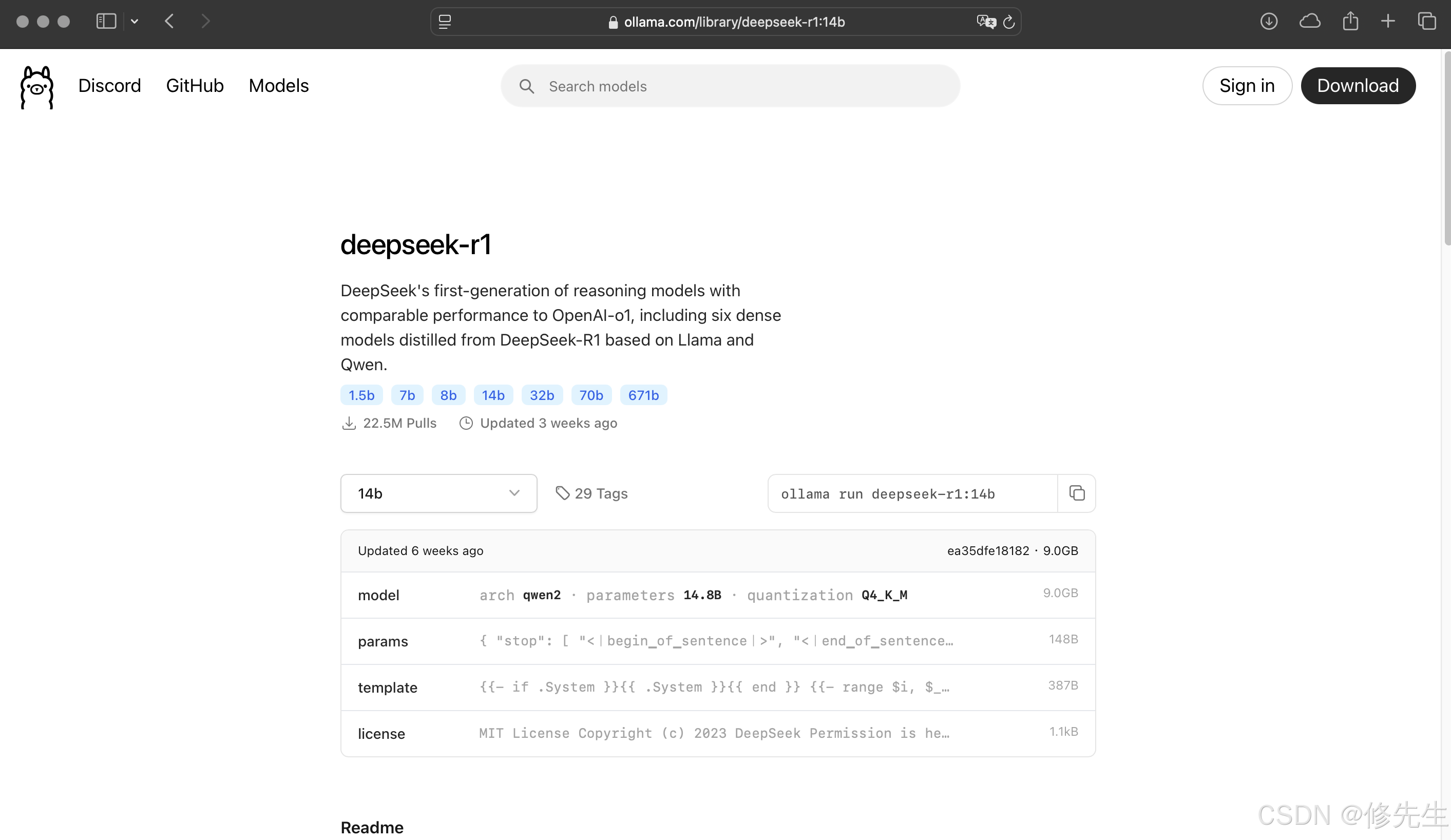This screenshot has height=840, width=1451.
Task: Copy the ollama run command
Action: 1076,493
